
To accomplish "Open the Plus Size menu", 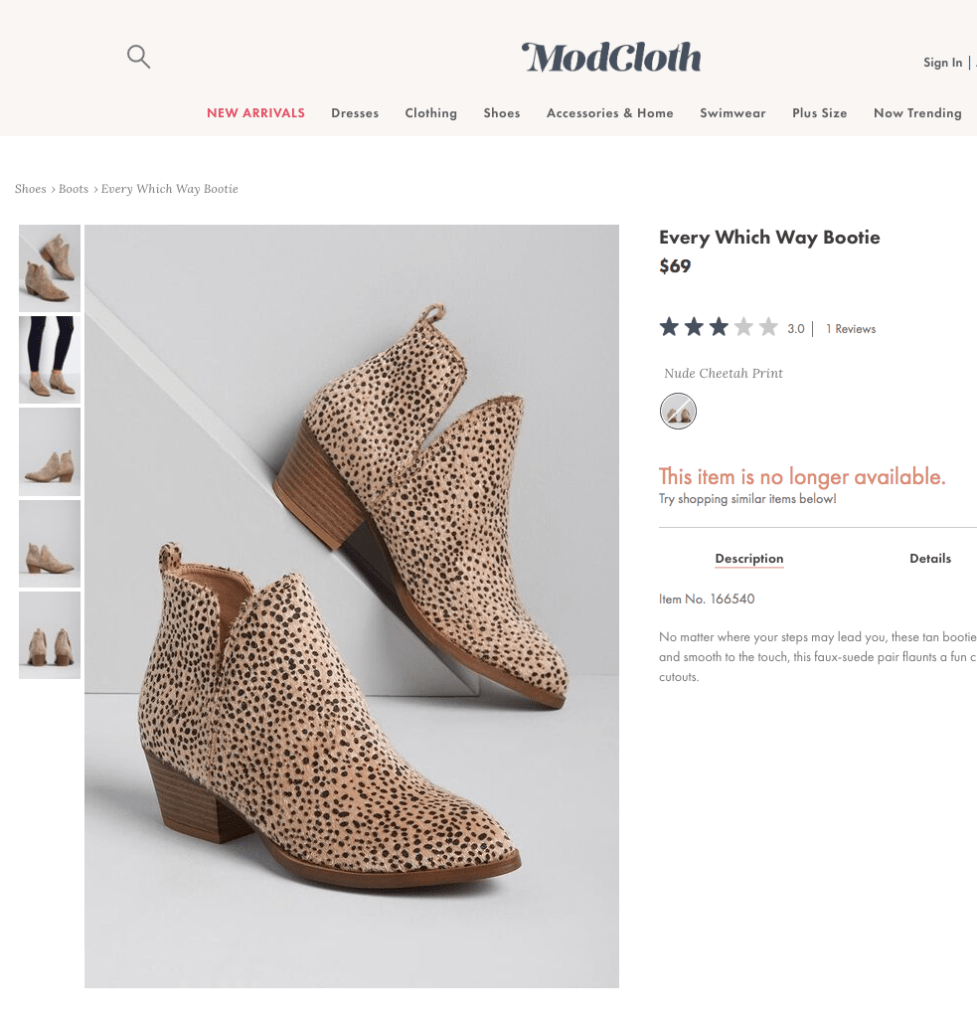I will tap(820, 113).
